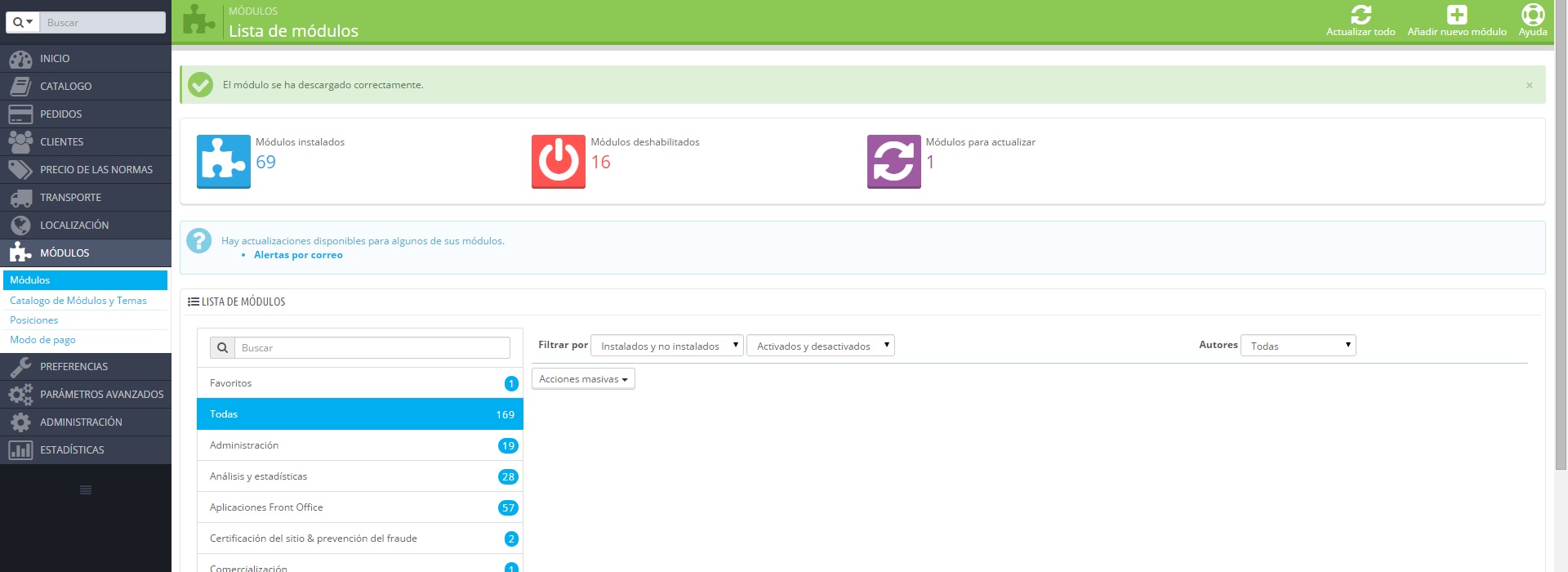Click the Estadísticas bar chart icon
Image resolution: width=1568 pixels, height=572 pixels.
20,450
